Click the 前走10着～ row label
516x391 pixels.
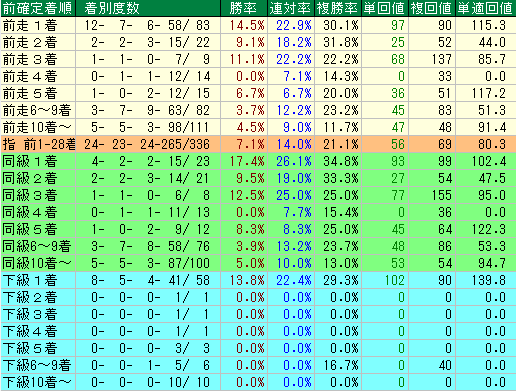pos(38,127)
